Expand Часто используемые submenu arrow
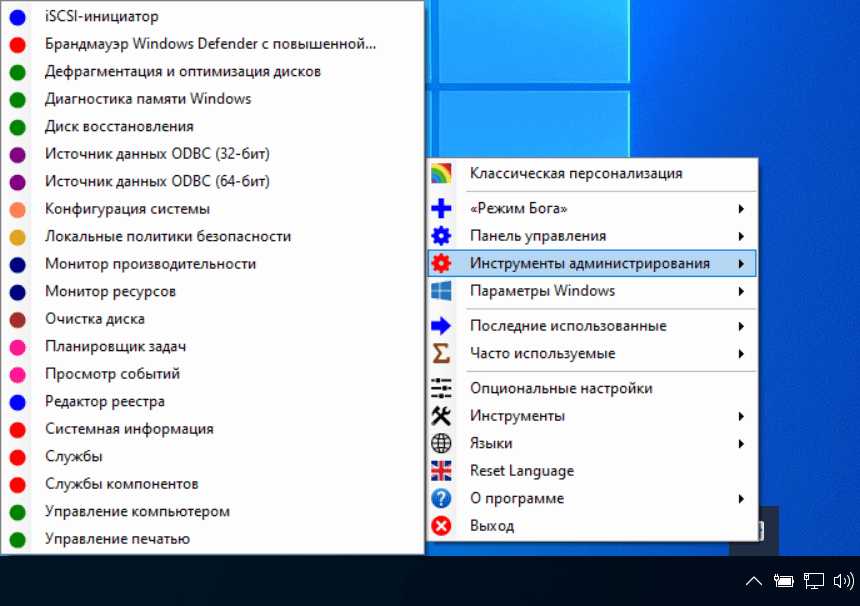This screenshot has height=606, width=860. point(741,353)
